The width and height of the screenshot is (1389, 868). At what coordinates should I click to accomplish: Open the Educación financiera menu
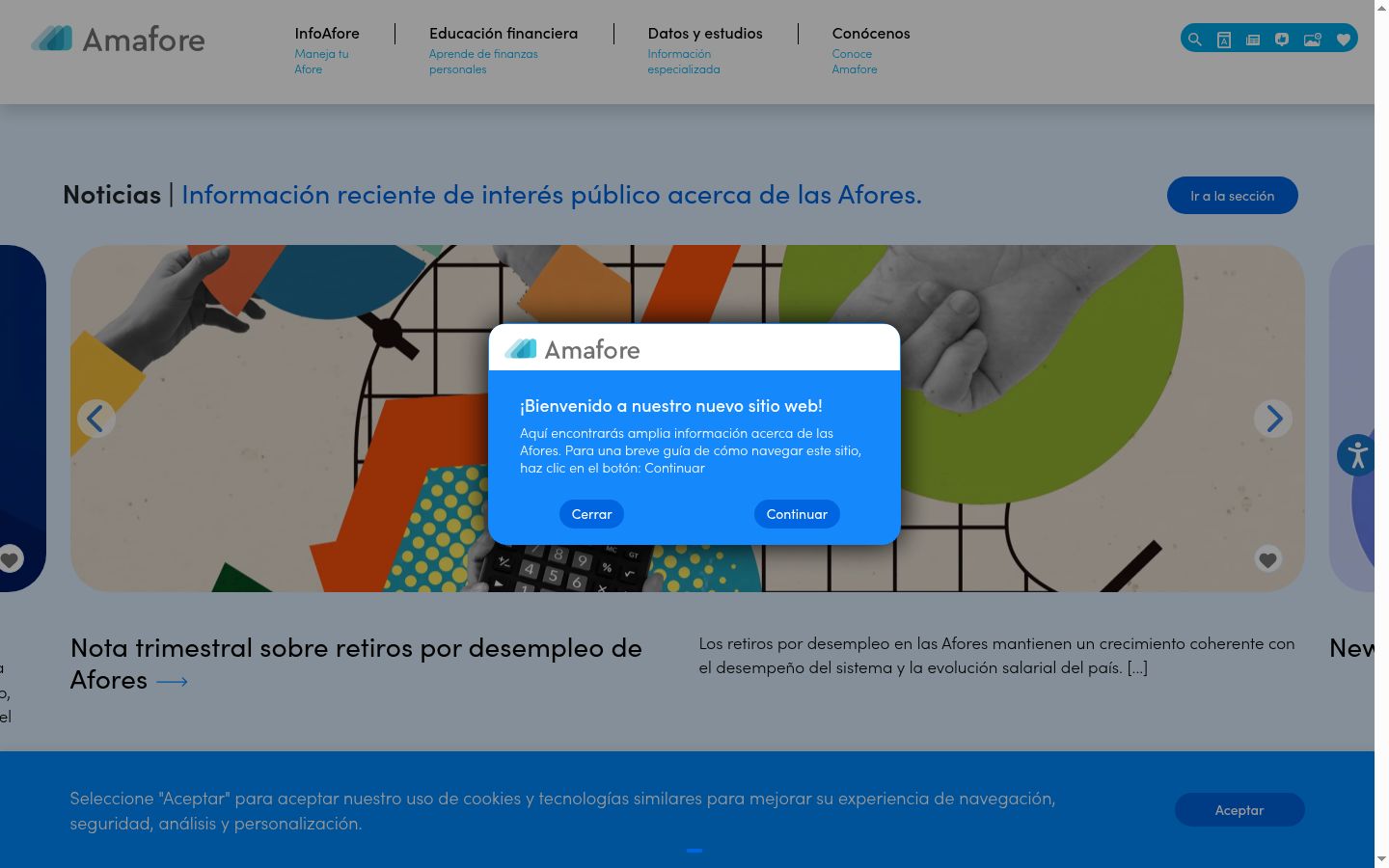[504, 33]
